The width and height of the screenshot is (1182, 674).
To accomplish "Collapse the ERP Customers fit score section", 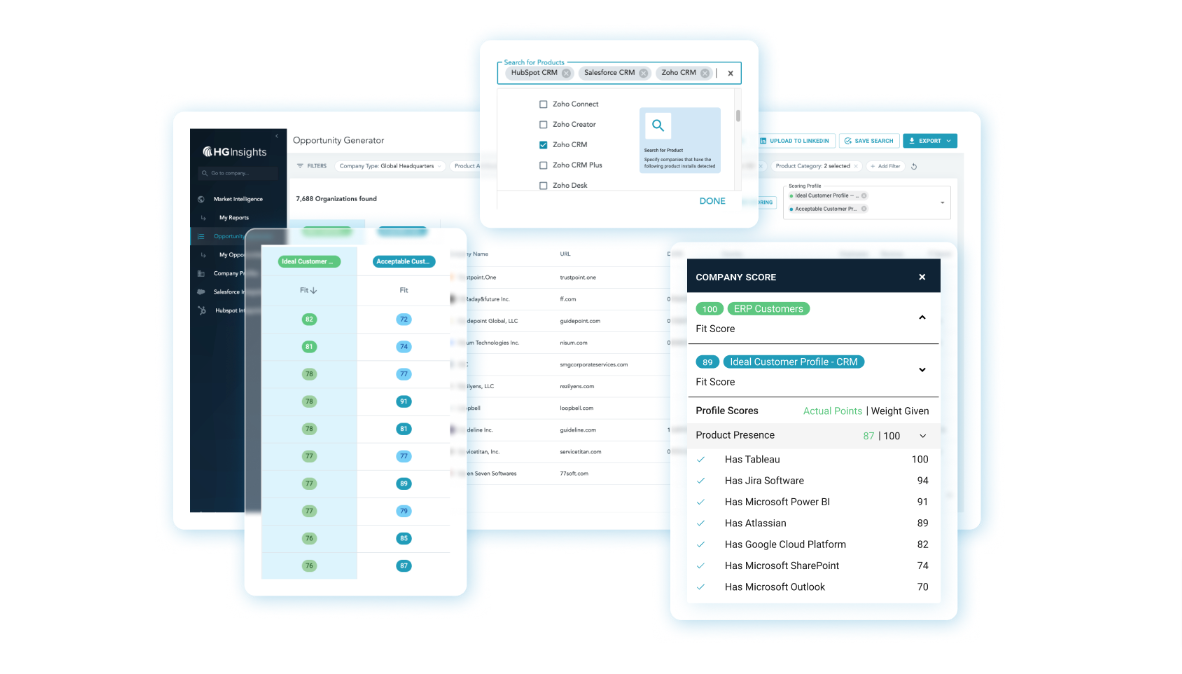I will pyautogui.click(x=922, y=317).
